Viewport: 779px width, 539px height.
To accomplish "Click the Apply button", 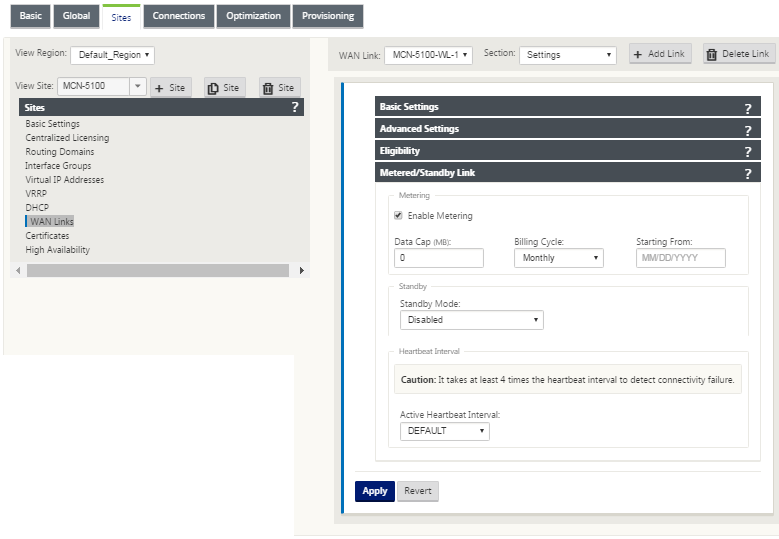I will pyautogui.click(x=375, y=491).
